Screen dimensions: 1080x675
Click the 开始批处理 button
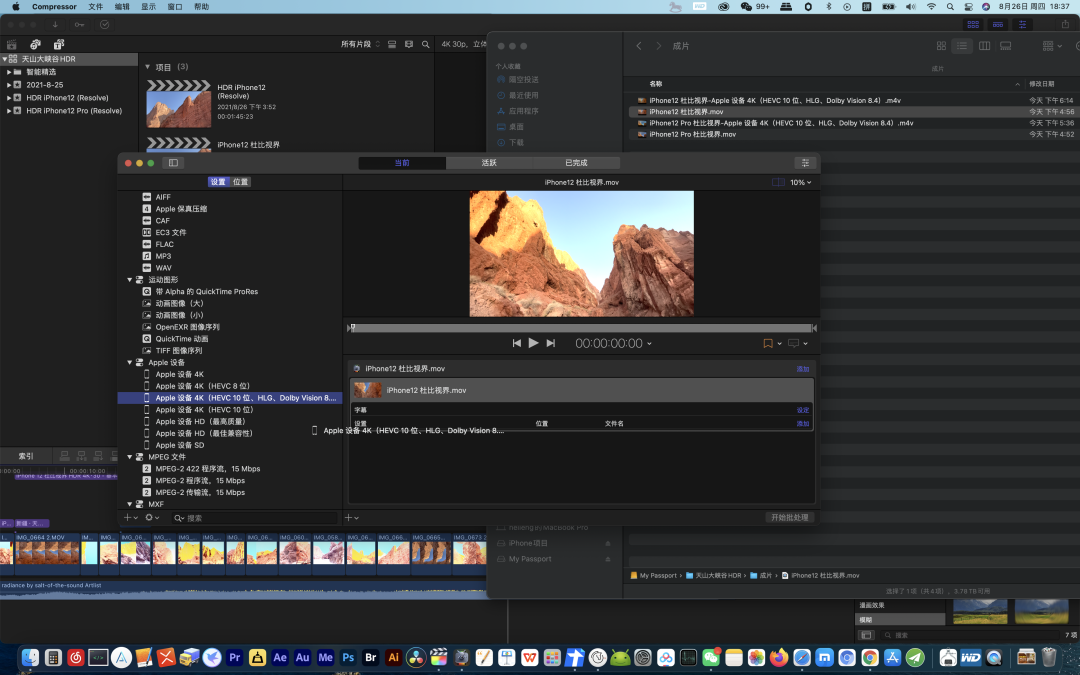pyautogui.click(x=789, y=517)
